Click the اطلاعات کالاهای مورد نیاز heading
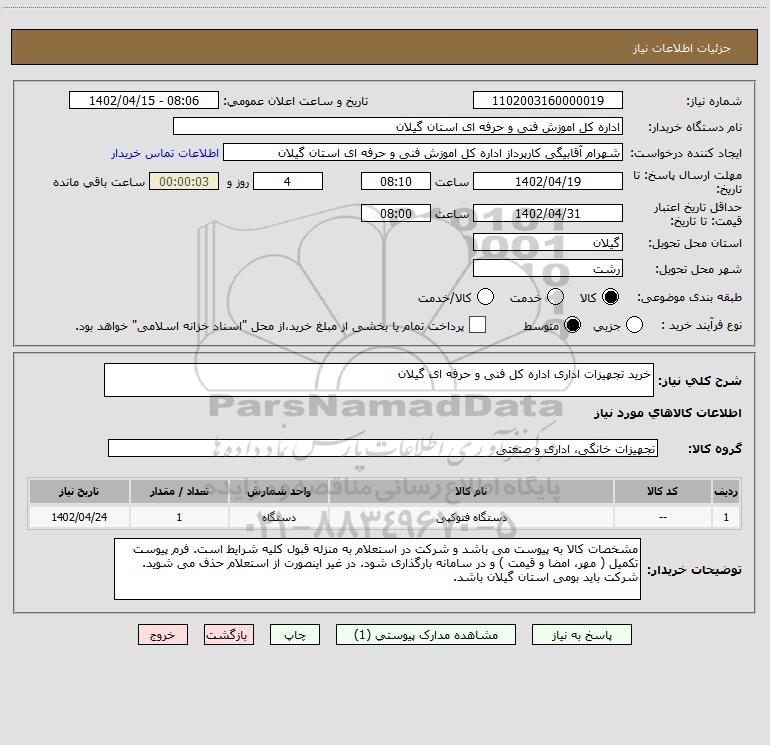770x745 pixels. click(x=668, y=413)
